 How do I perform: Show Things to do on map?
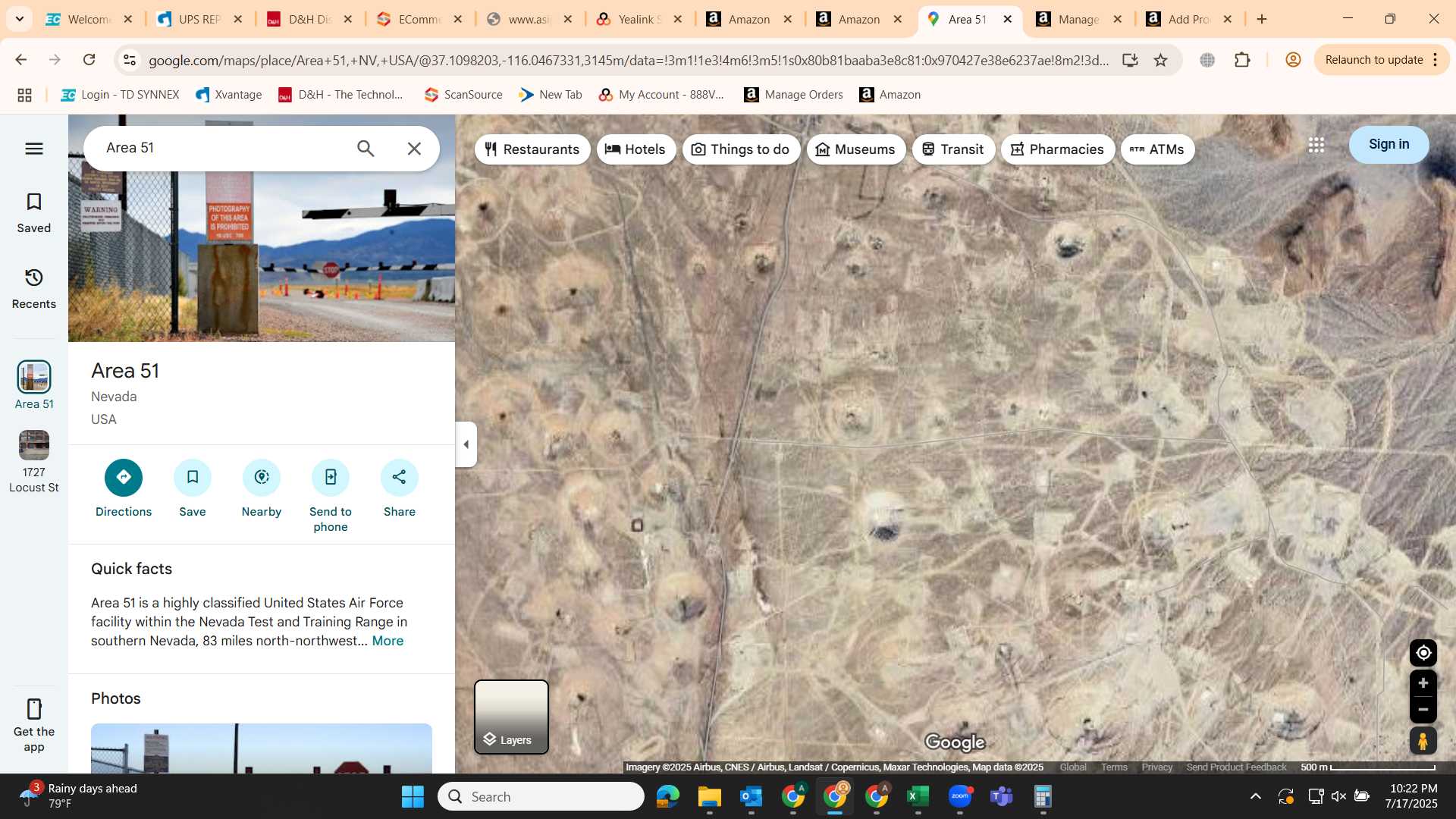tap(741, 149)
